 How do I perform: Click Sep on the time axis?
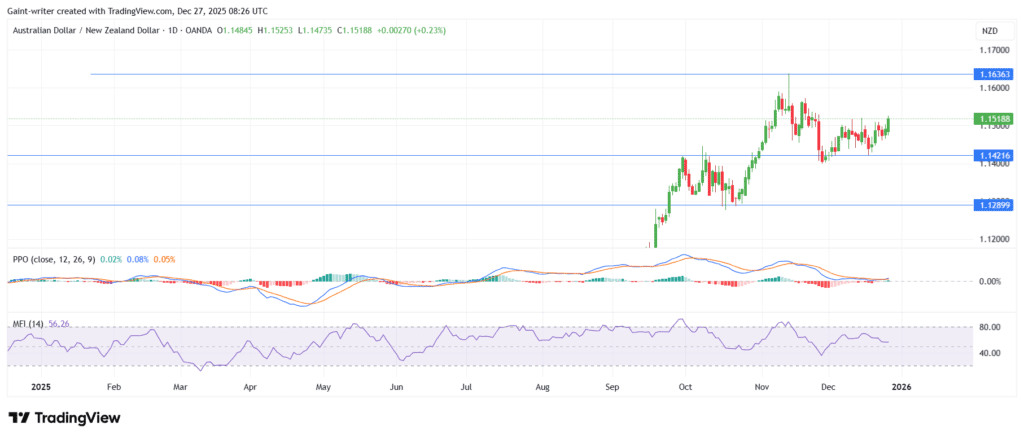(x=612, y=387)
